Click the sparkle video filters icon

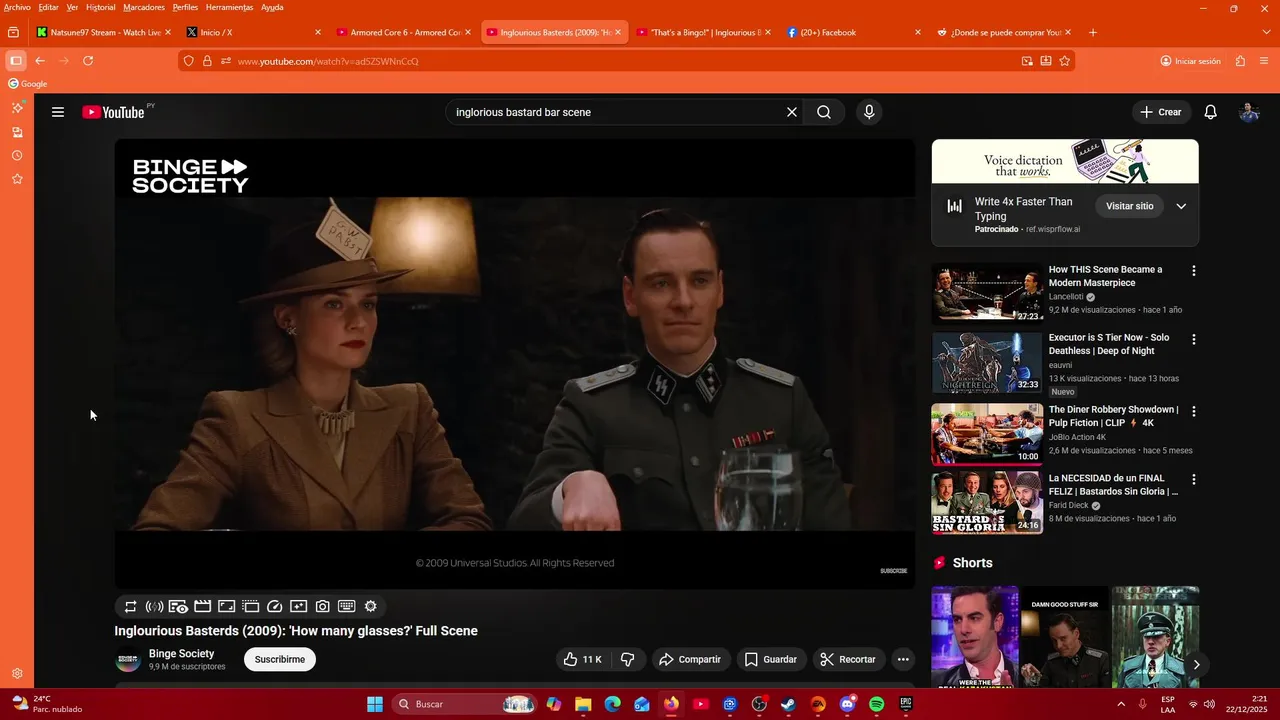298,606
